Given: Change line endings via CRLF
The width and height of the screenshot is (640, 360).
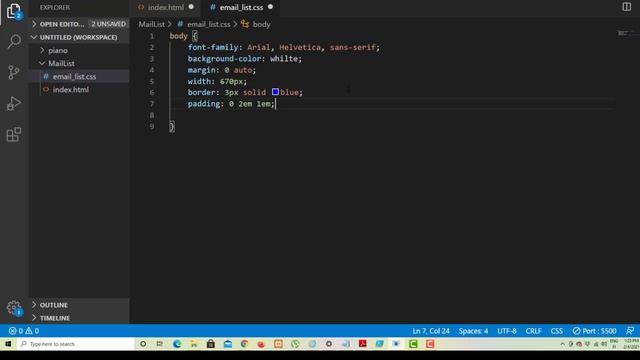Looking at the screenshot, I should tap(533, 331).
